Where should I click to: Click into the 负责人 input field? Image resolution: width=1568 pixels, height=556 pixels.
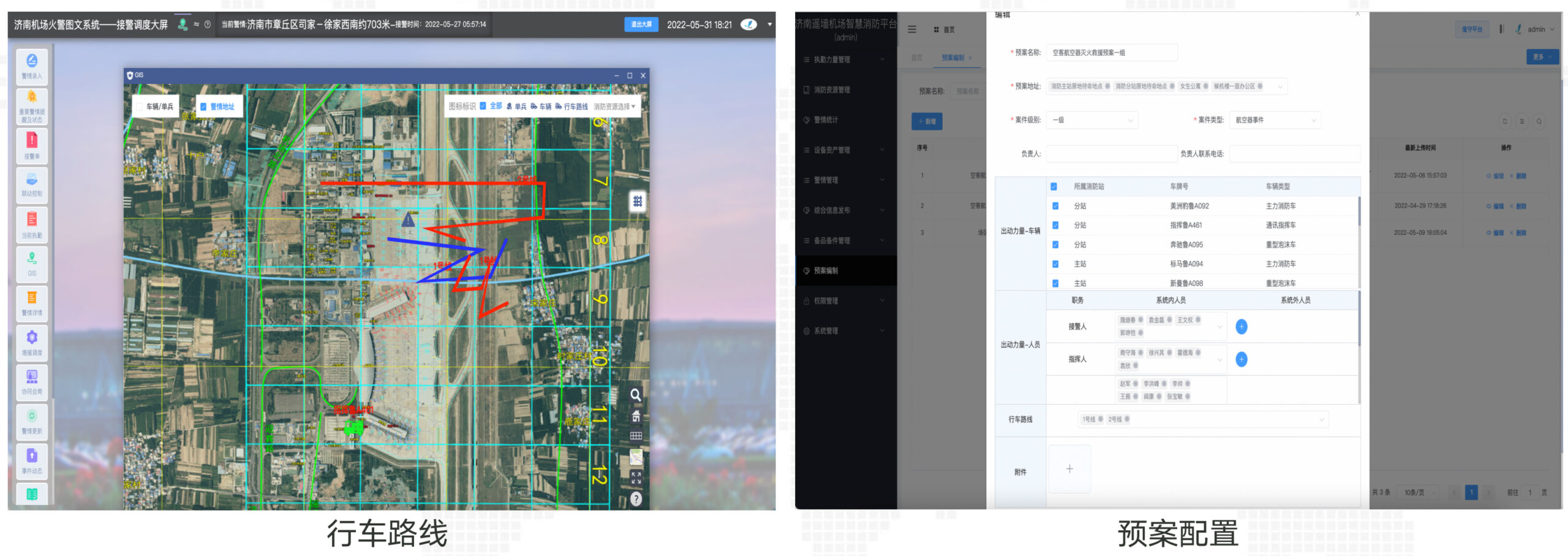(1112, 154)
